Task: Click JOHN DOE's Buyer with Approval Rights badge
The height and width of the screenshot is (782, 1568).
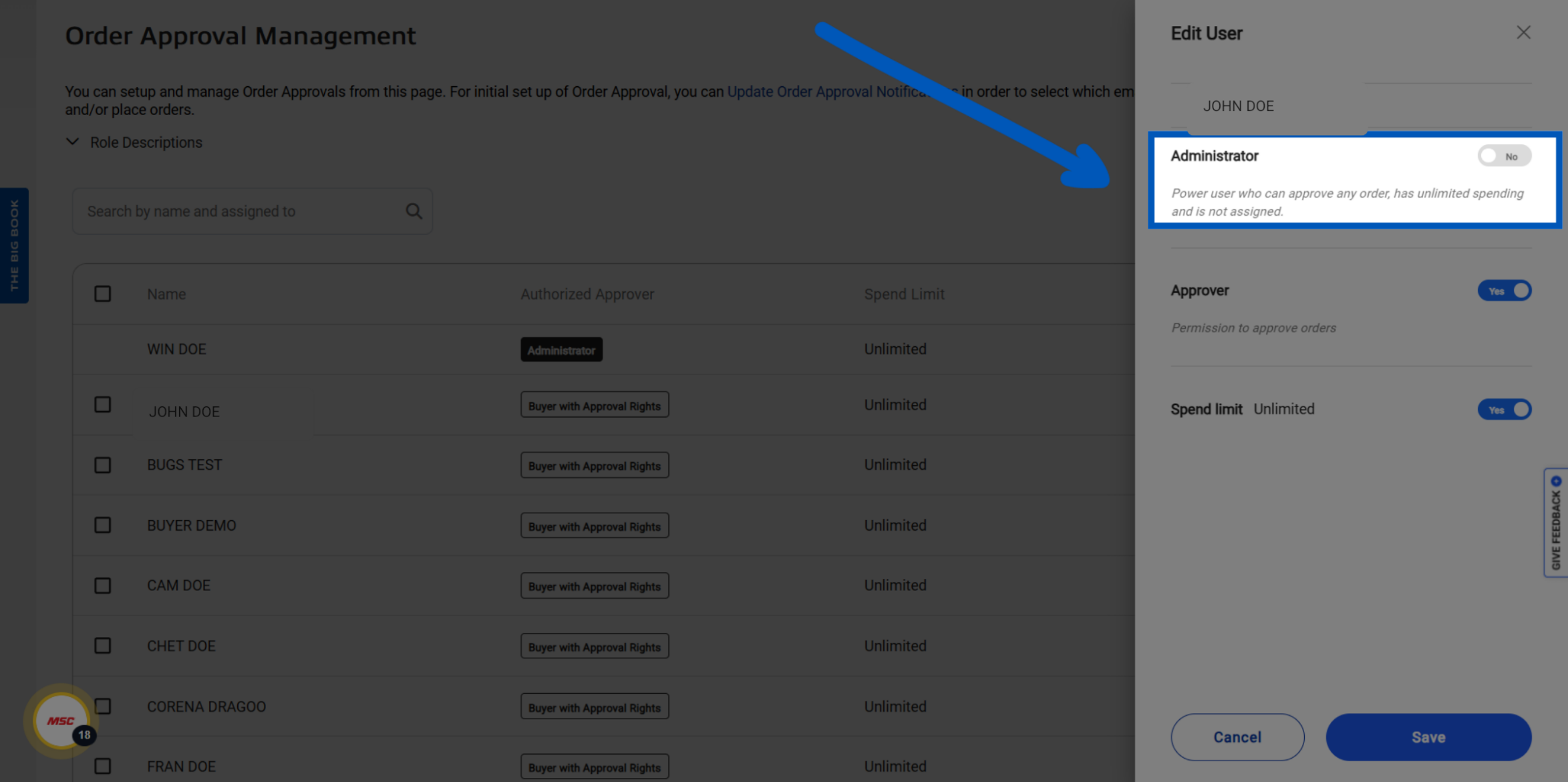Action: (595, 405)
